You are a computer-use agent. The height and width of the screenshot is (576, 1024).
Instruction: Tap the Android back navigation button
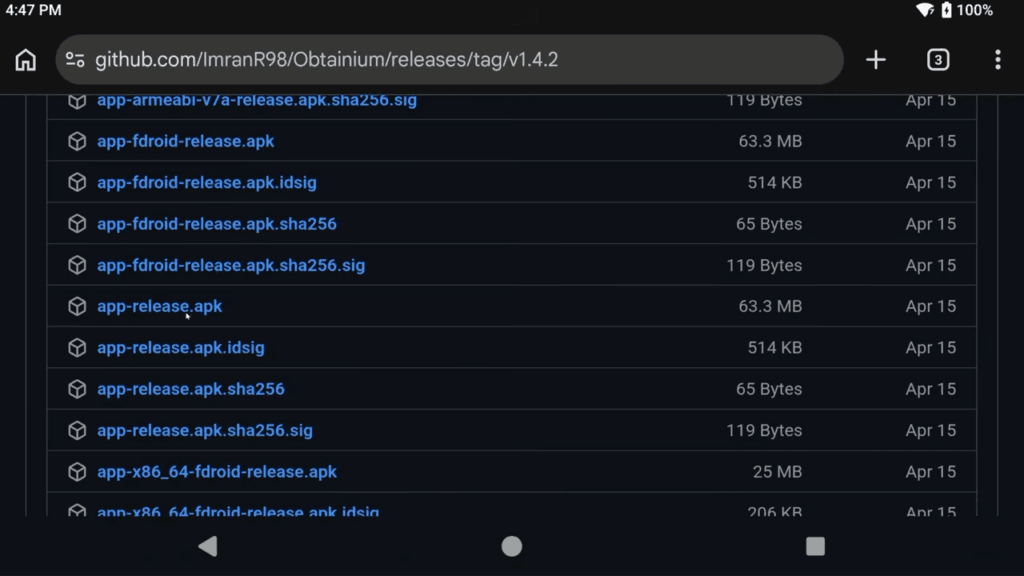pos(208,546)
